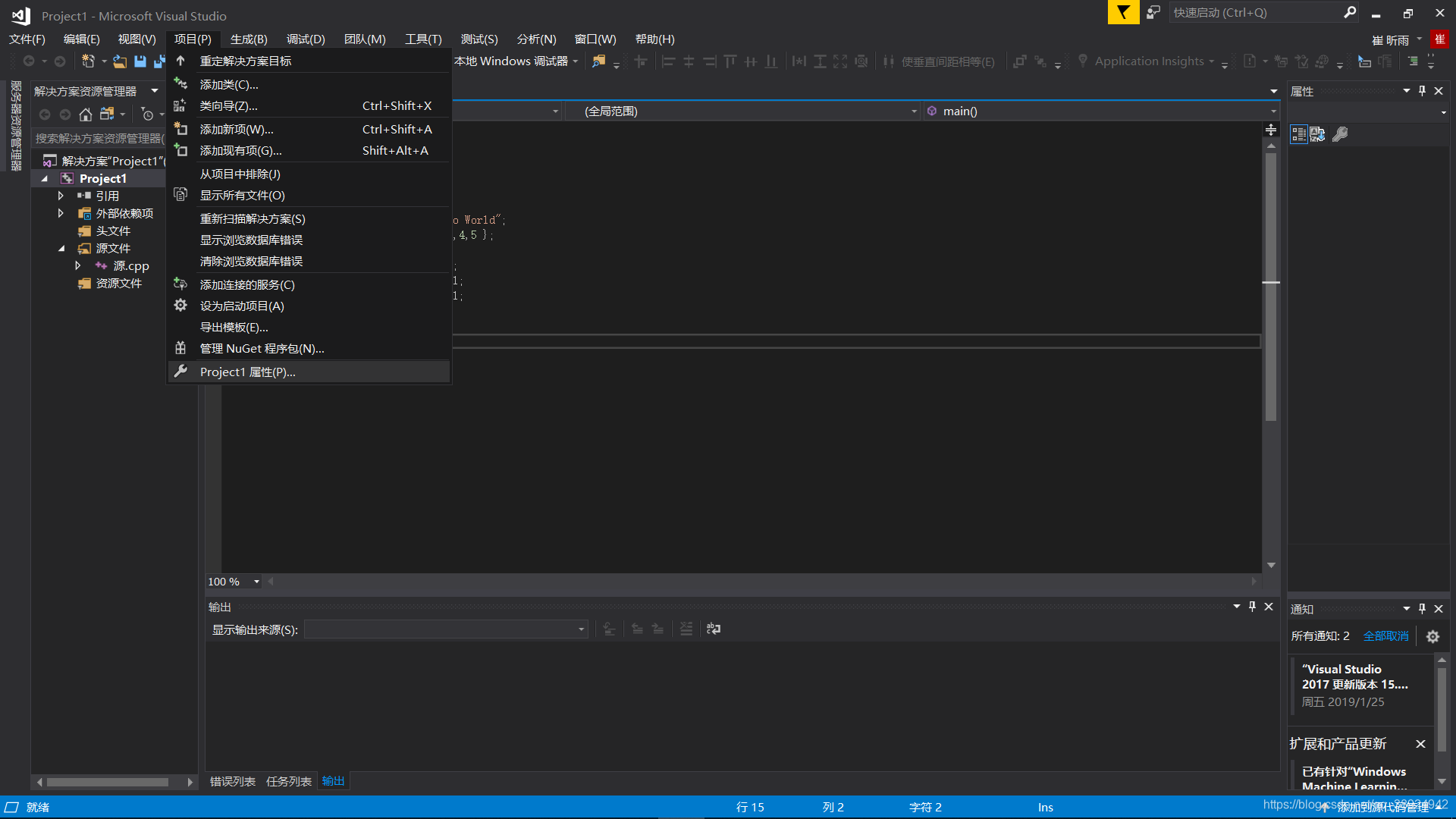Click the 崔 昕雨 account name
This screenshot has width=1456, height=819.
pyautogui.click(x=1390, y=39)
